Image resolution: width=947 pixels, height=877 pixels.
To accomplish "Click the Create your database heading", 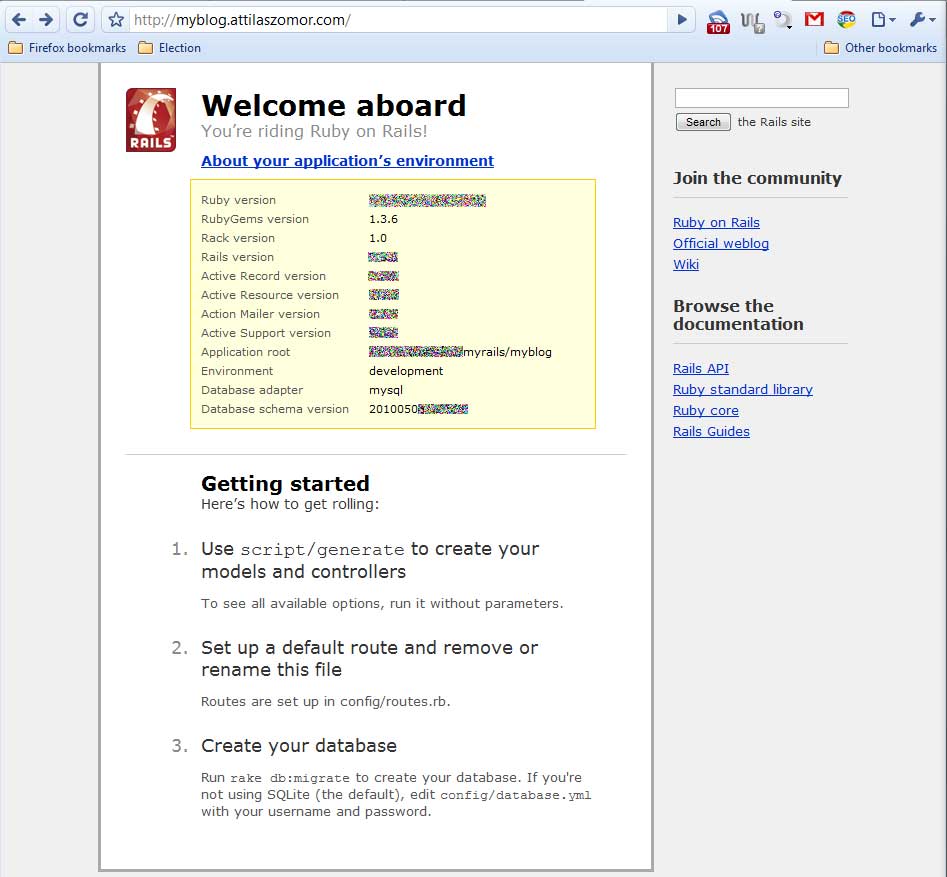I will (299, 746).
